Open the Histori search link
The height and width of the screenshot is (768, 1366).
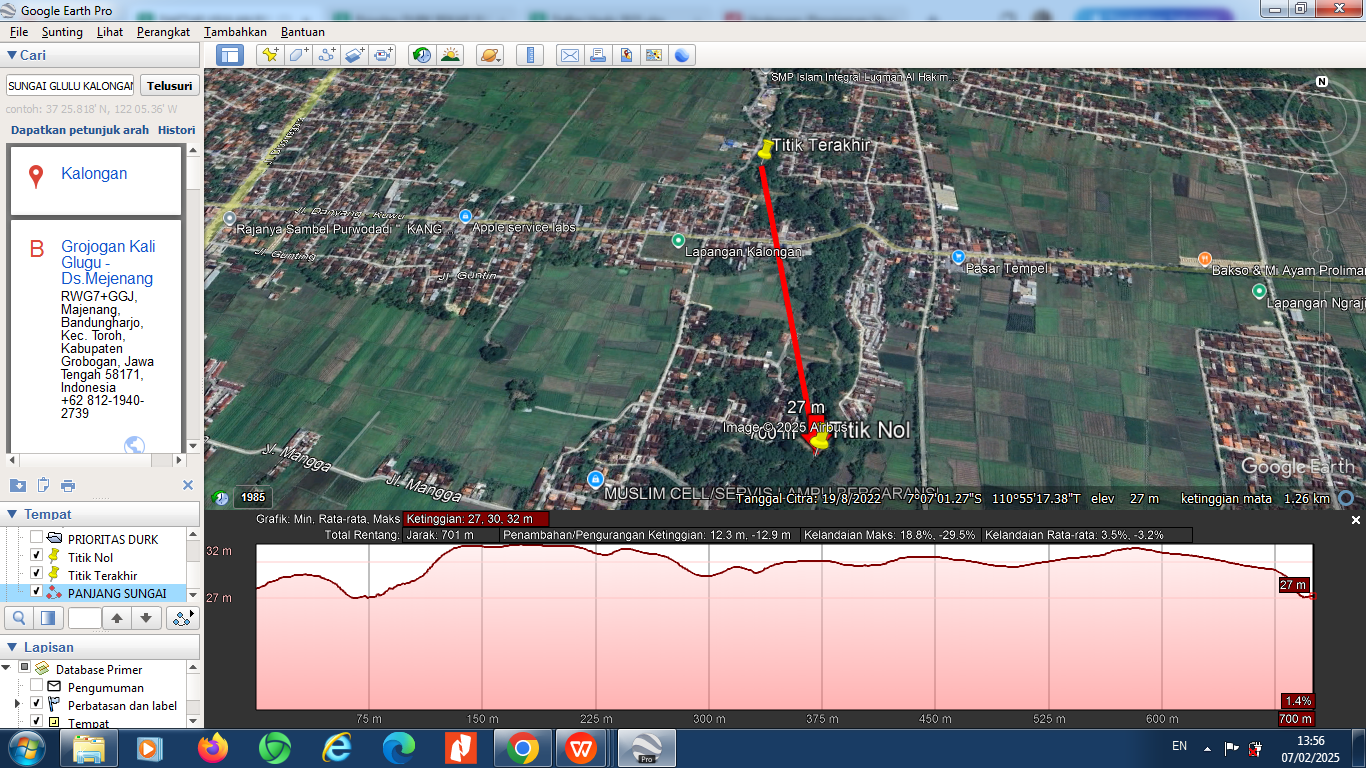177,130
